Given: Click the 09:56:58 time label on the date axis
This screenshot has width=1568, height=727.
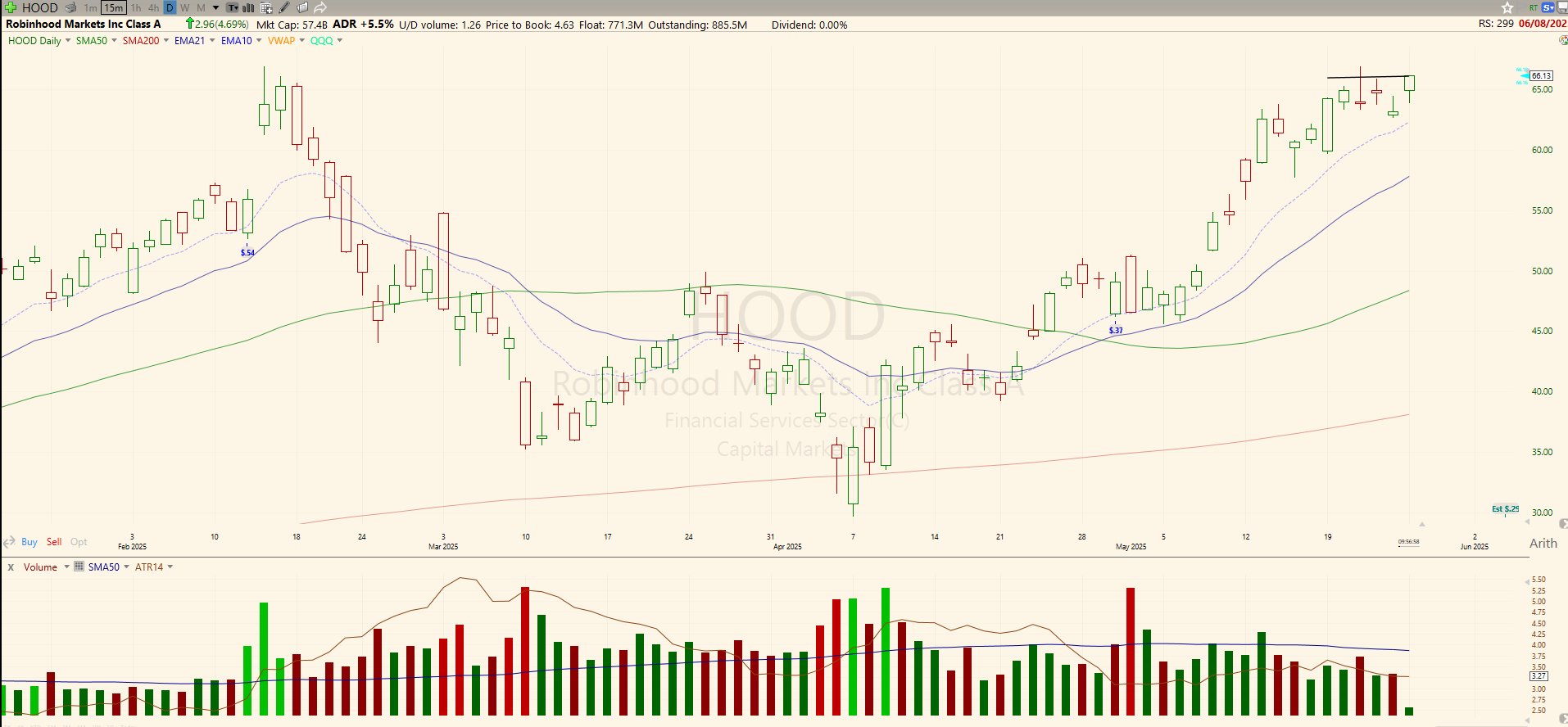Looking at the screenshot, I should [x=1408, y=541].
